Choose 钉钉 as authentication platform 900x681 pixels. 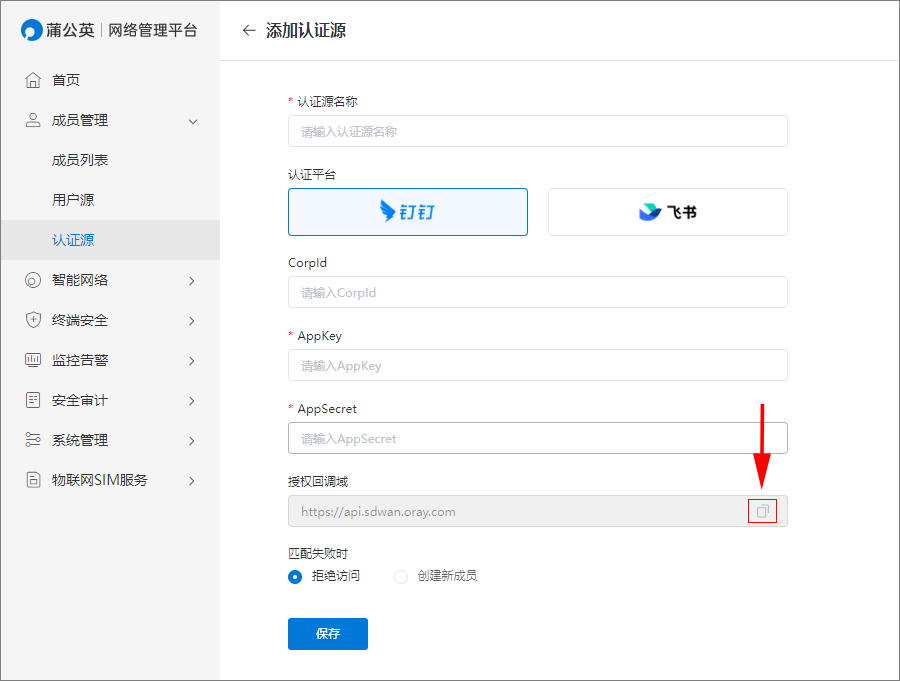(408, 212)
